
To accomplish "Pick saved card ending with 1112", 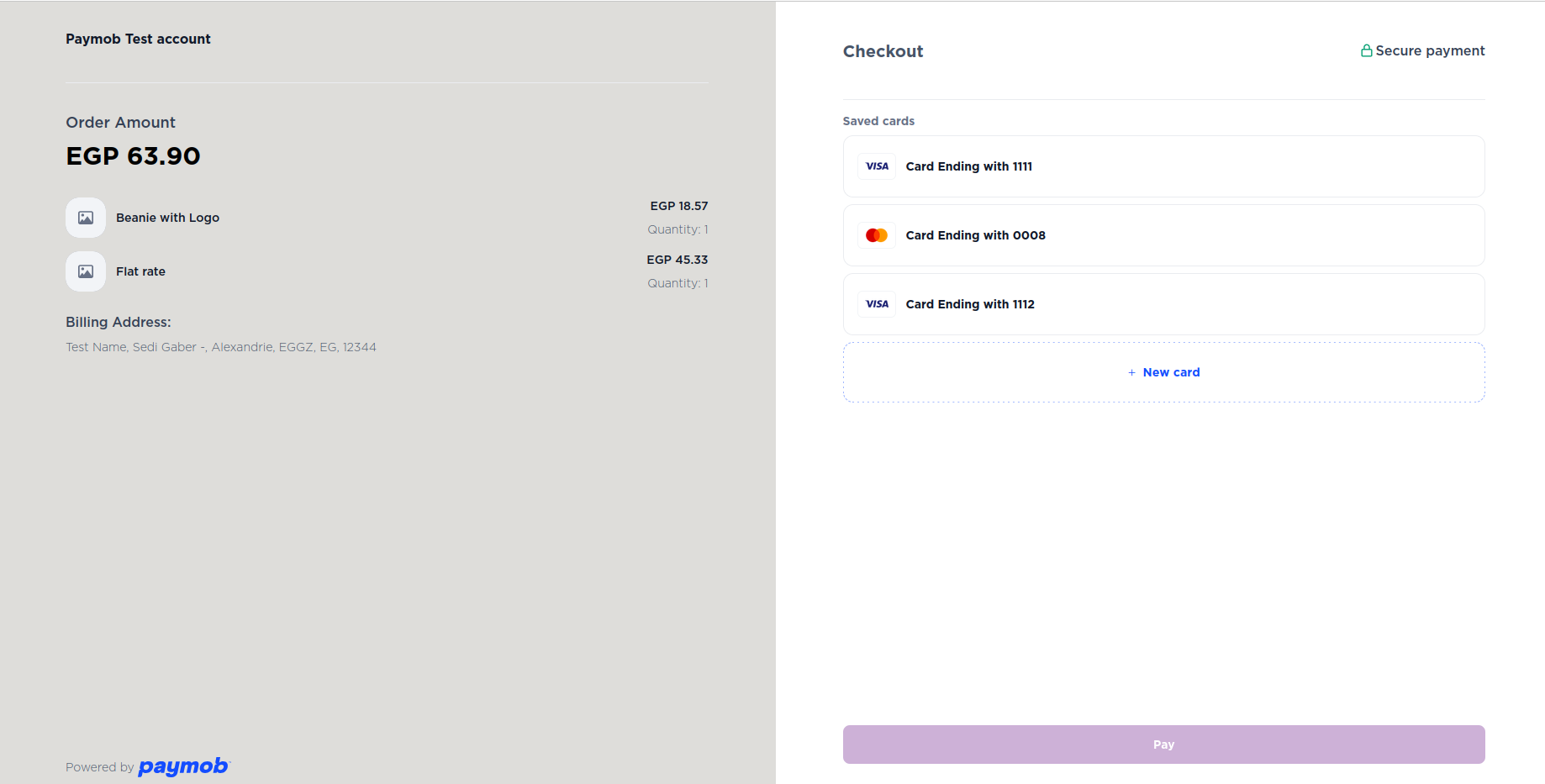I will click(x=1163, y=304).
